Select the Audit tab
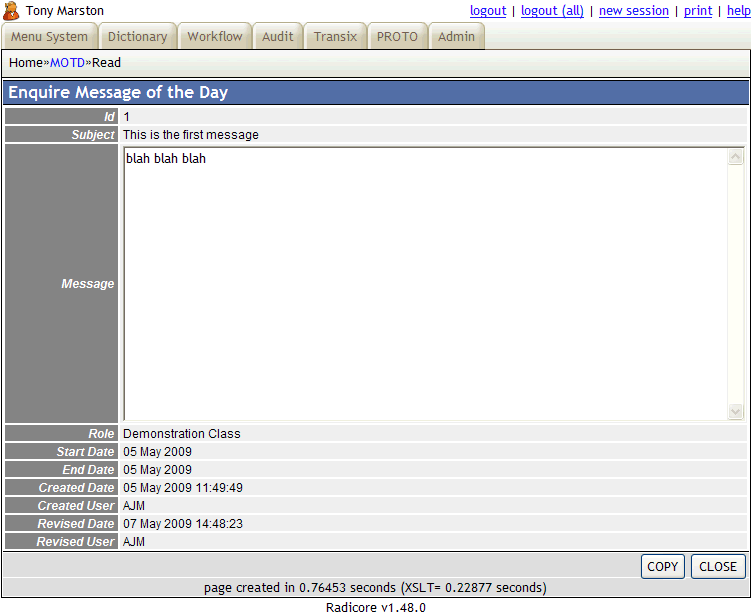752x613 pixels. [278, 37]
